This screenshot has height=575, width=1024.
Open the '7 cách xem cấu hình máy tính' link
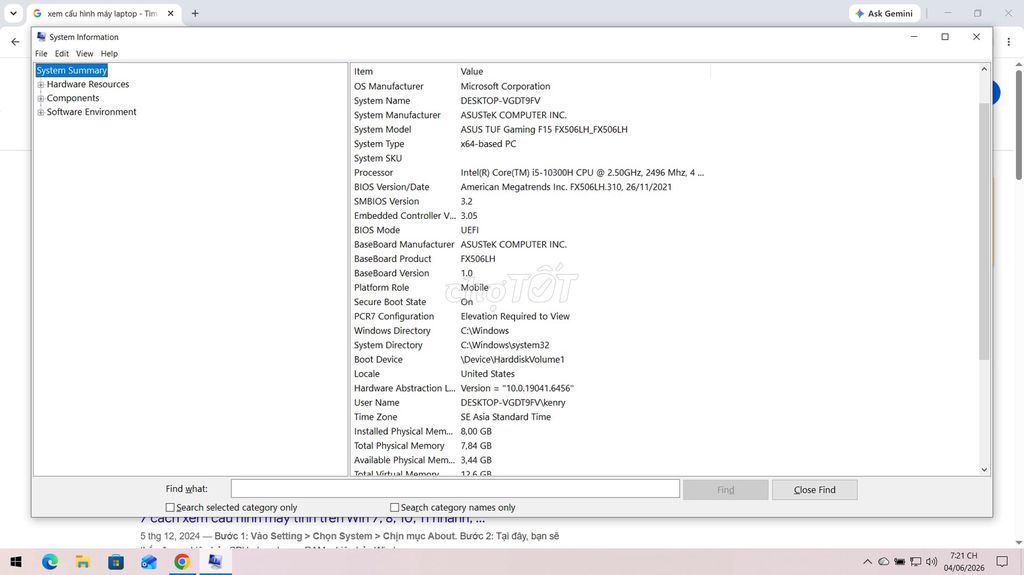pos(313,520)
